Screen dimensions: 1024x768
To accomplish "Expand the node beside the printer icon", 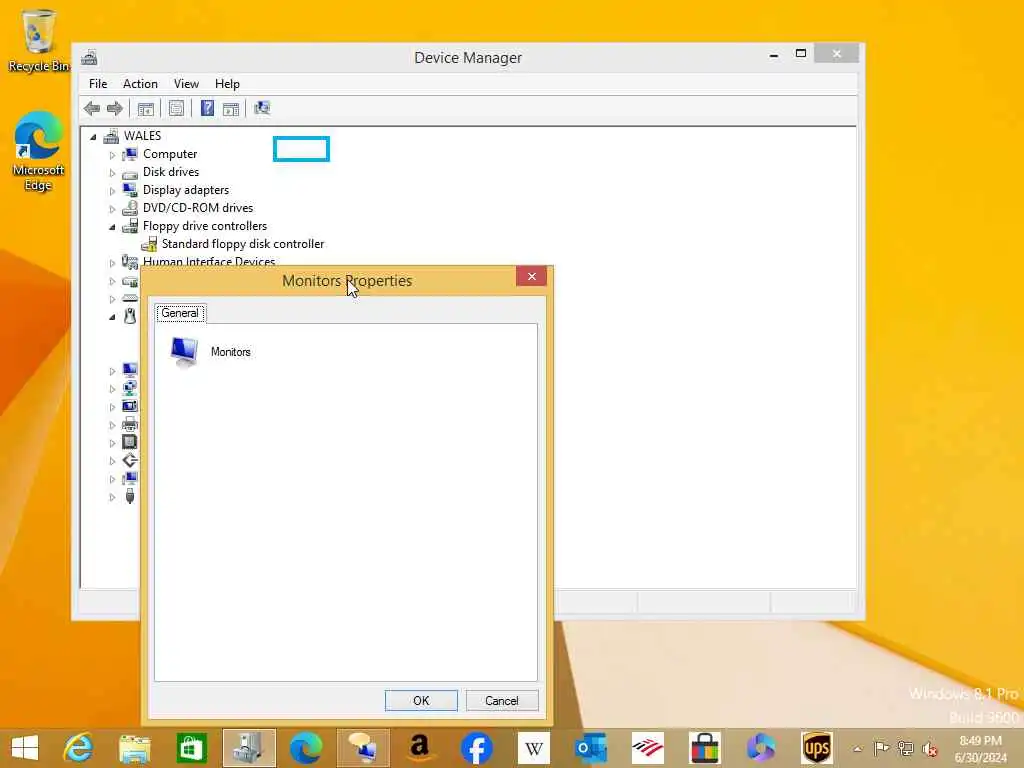I will 112,425.
